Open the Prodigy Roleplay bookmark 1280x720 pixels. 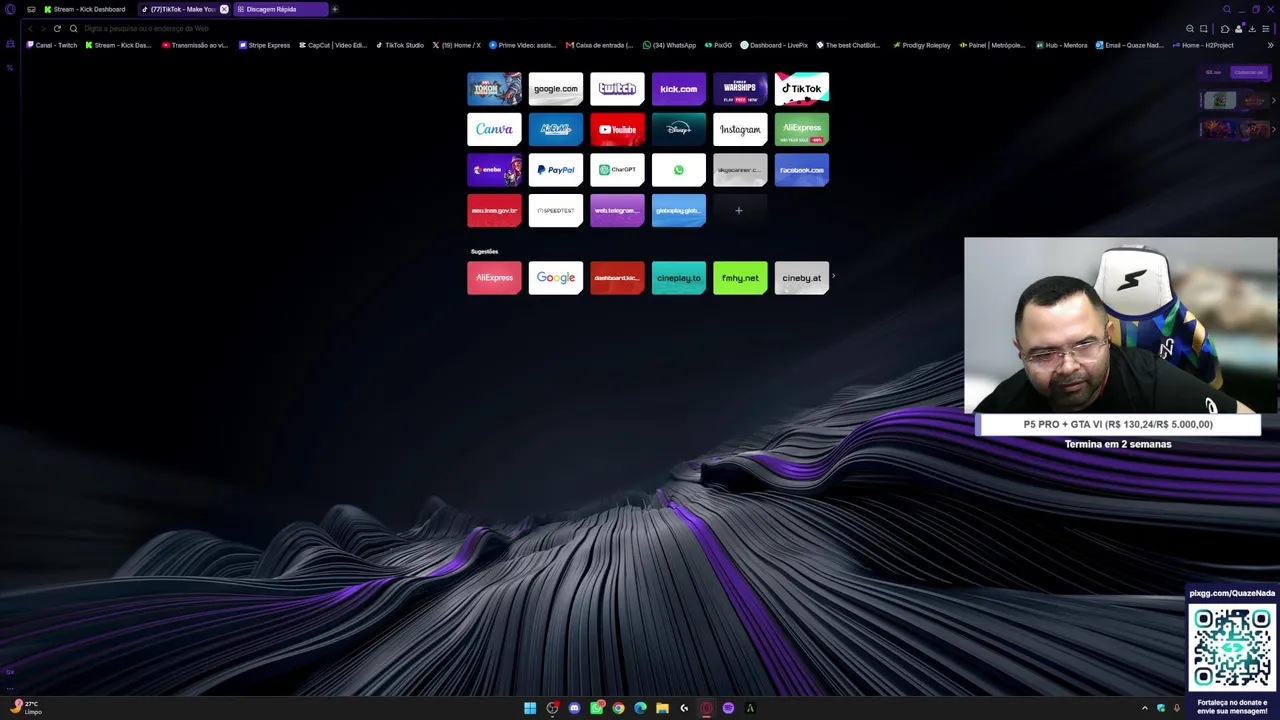click(922, 45)
